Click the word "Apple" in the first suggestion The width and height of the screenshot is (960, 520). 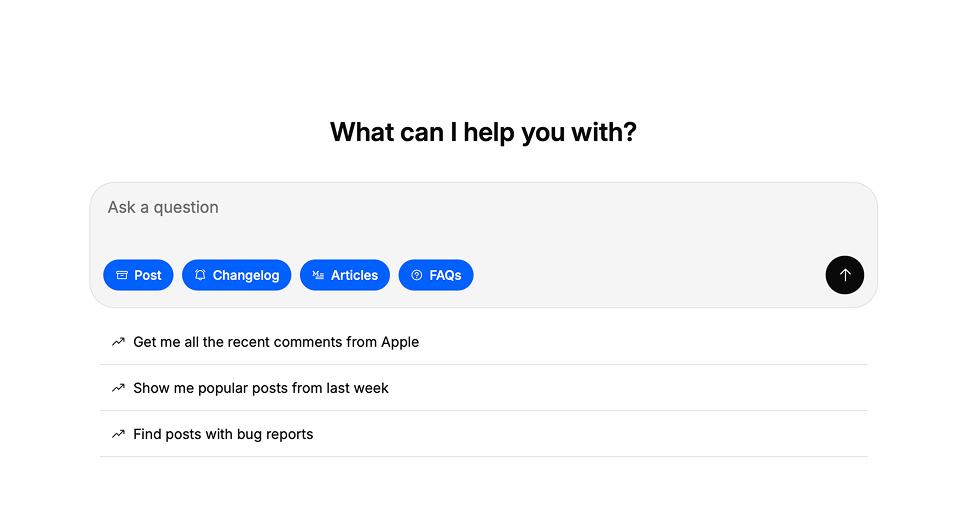(400, 342)
